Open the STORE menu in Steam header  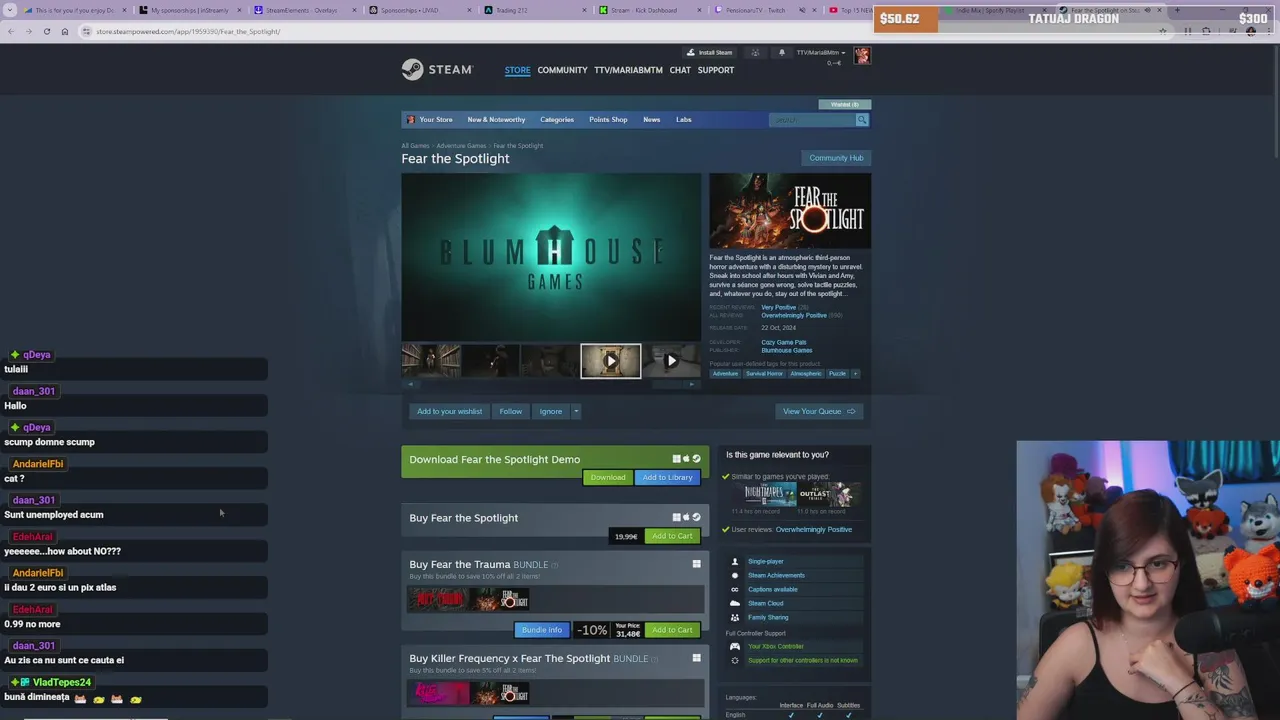click(517, 70)
